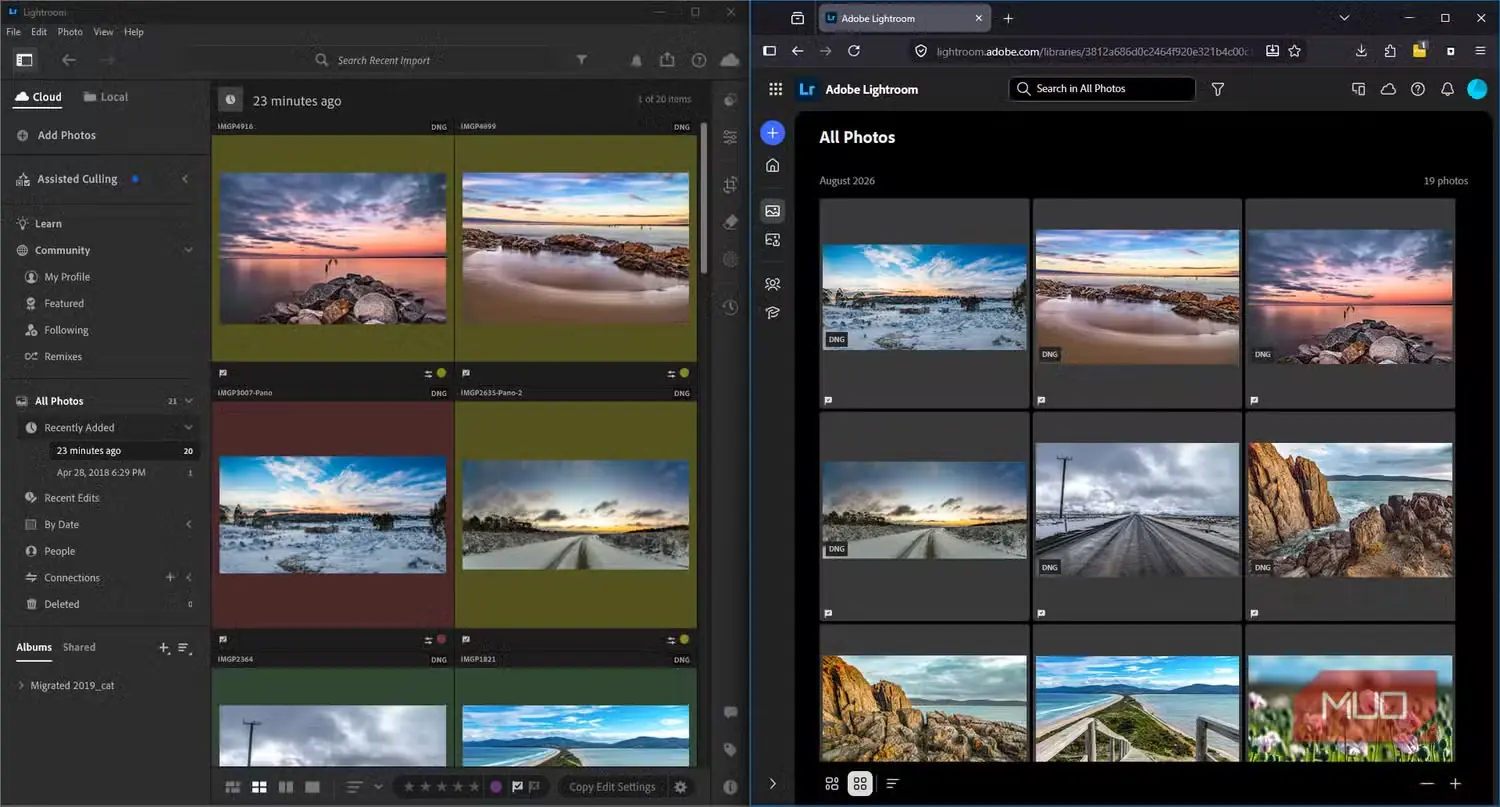Click the purple color label swatch
Image resolution: width=1500 pixels, height=807 pixels.
click(x=496, y=787)
